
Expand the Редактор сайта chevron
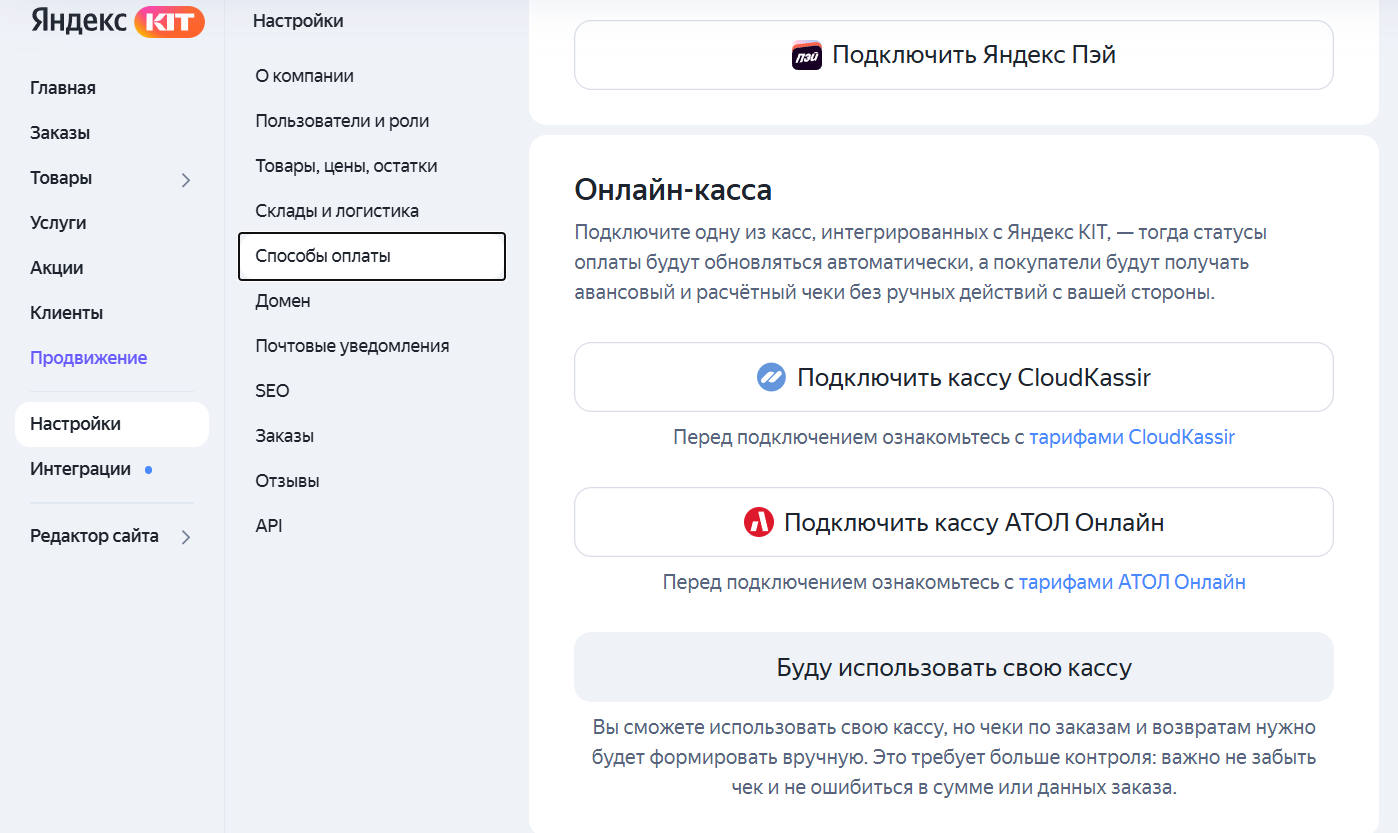[185, 537]
